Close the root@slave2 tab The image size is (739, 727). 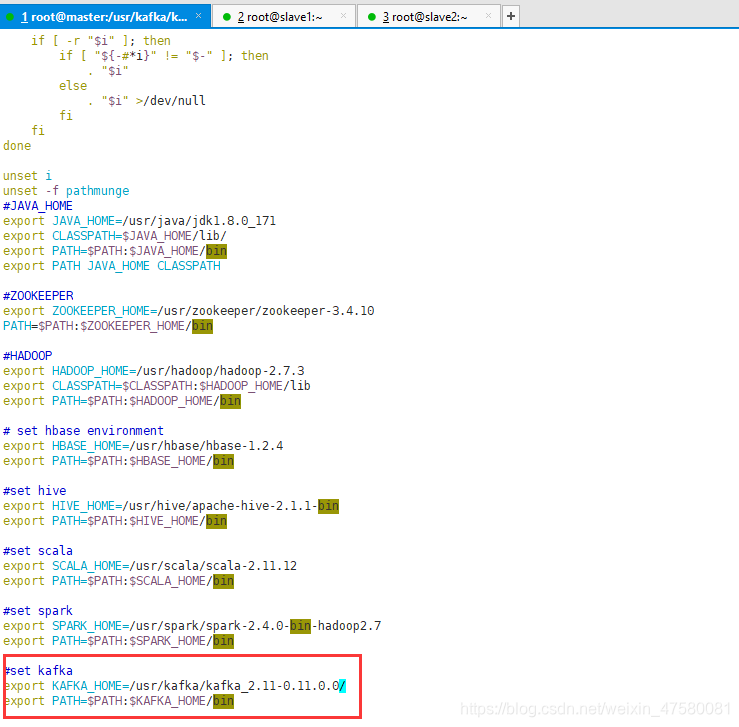488,16
